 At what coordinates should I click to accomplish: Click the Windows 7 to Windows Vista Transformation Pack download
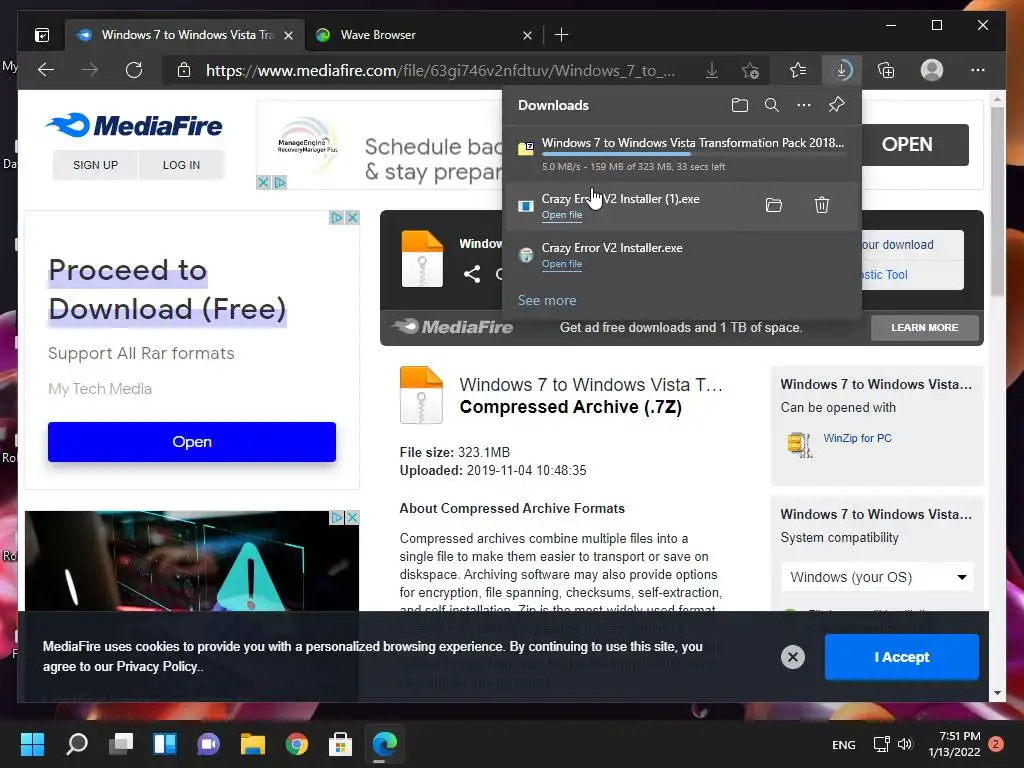[682, 153]
